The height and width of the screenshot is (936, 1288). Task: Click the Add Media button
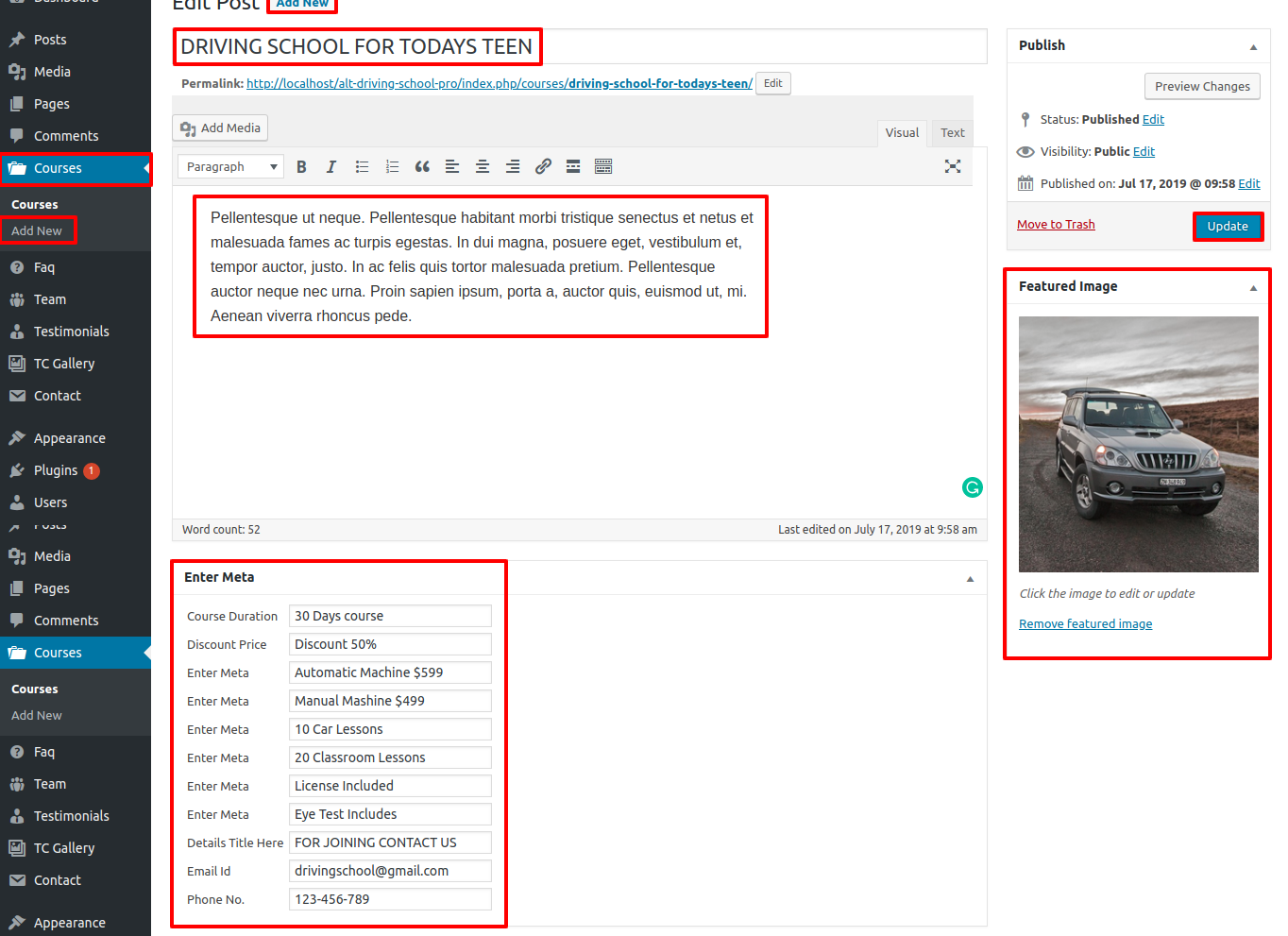[220, 128]
